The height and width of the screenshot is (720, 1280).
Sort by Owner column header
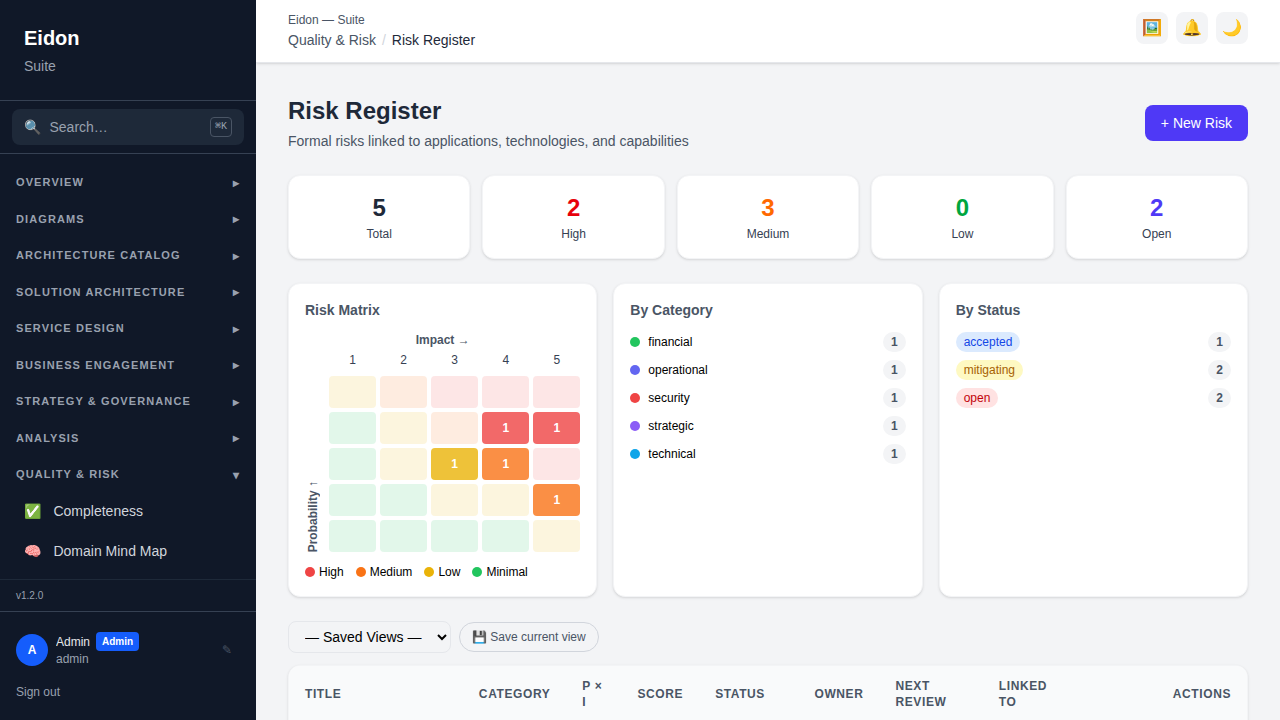[839, 694]
